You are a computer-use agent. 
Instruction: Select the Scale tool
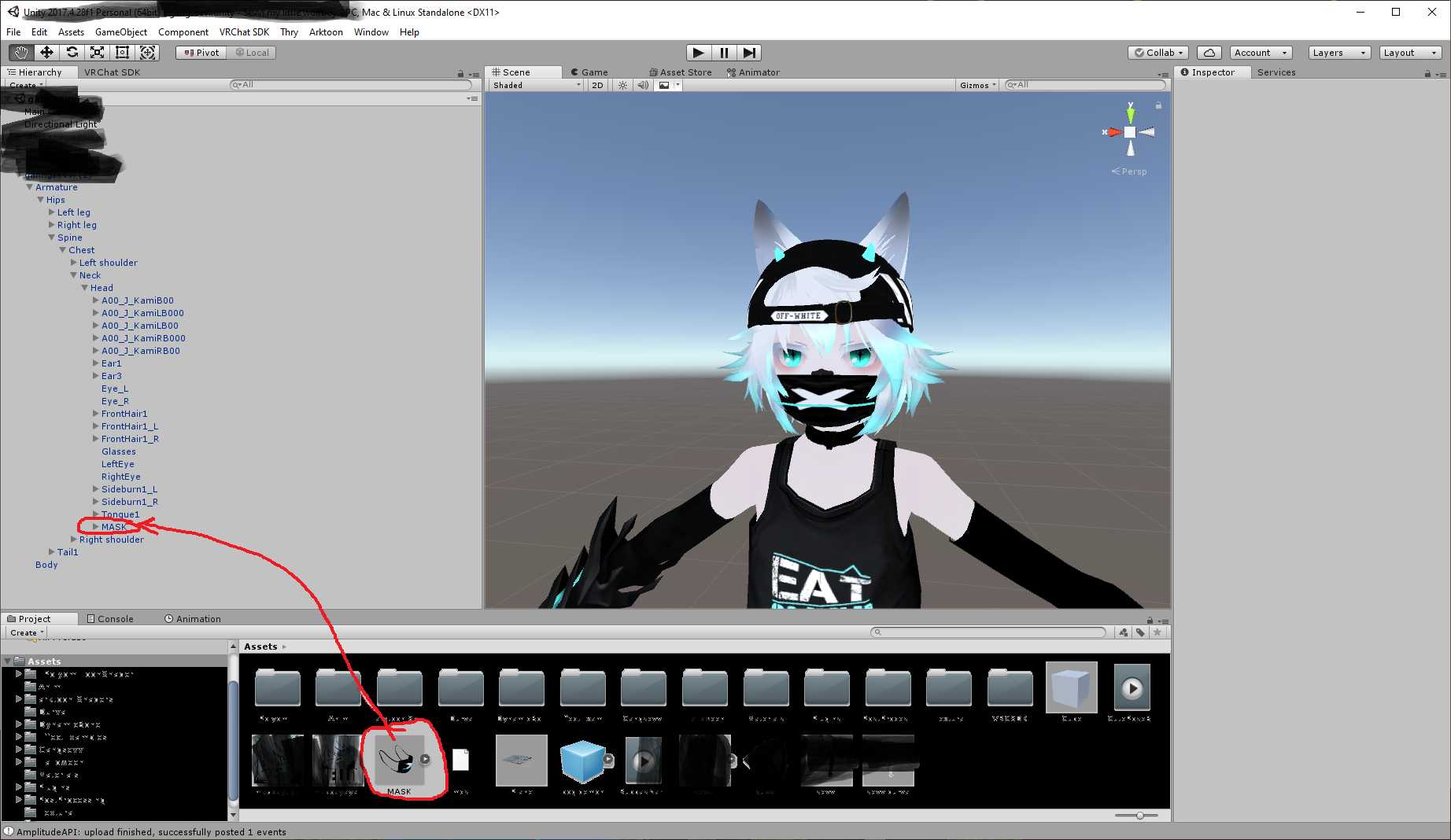point(97,53)
